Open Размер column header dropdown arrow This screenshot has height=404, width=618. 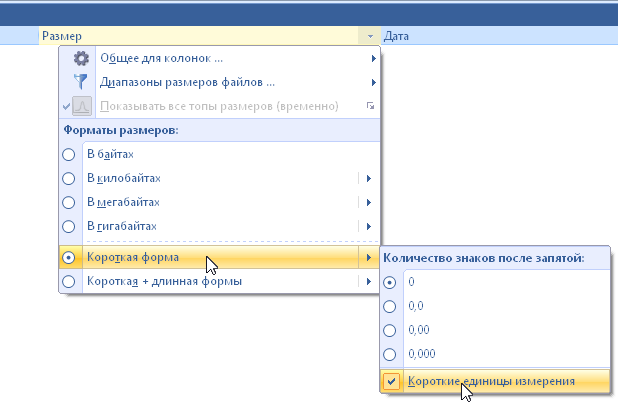(x=370, y=36)
